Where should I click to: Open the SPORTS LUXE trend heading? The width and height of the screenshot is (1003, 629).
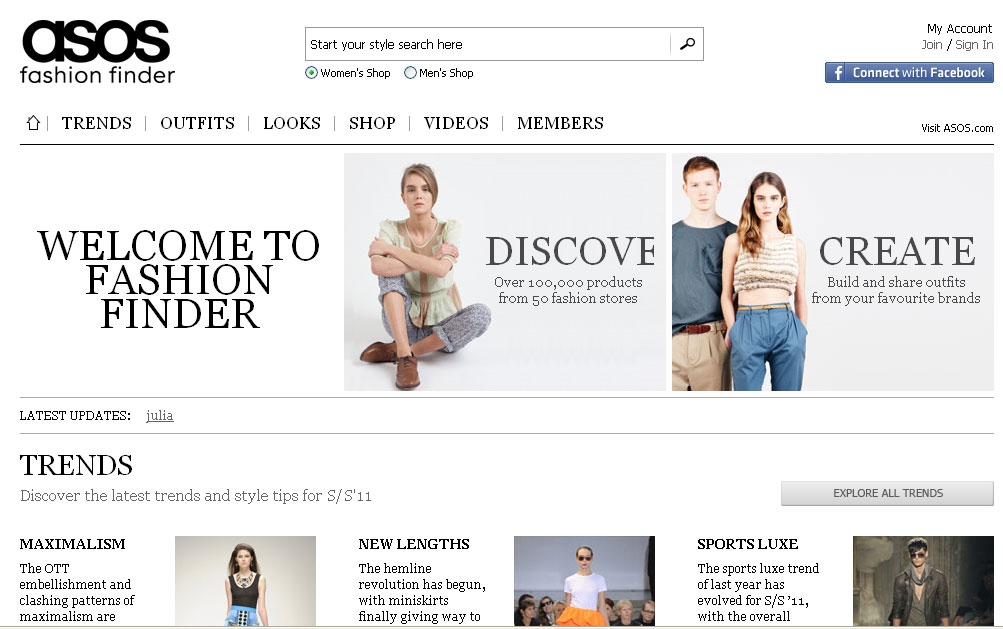tap(748, 544)
